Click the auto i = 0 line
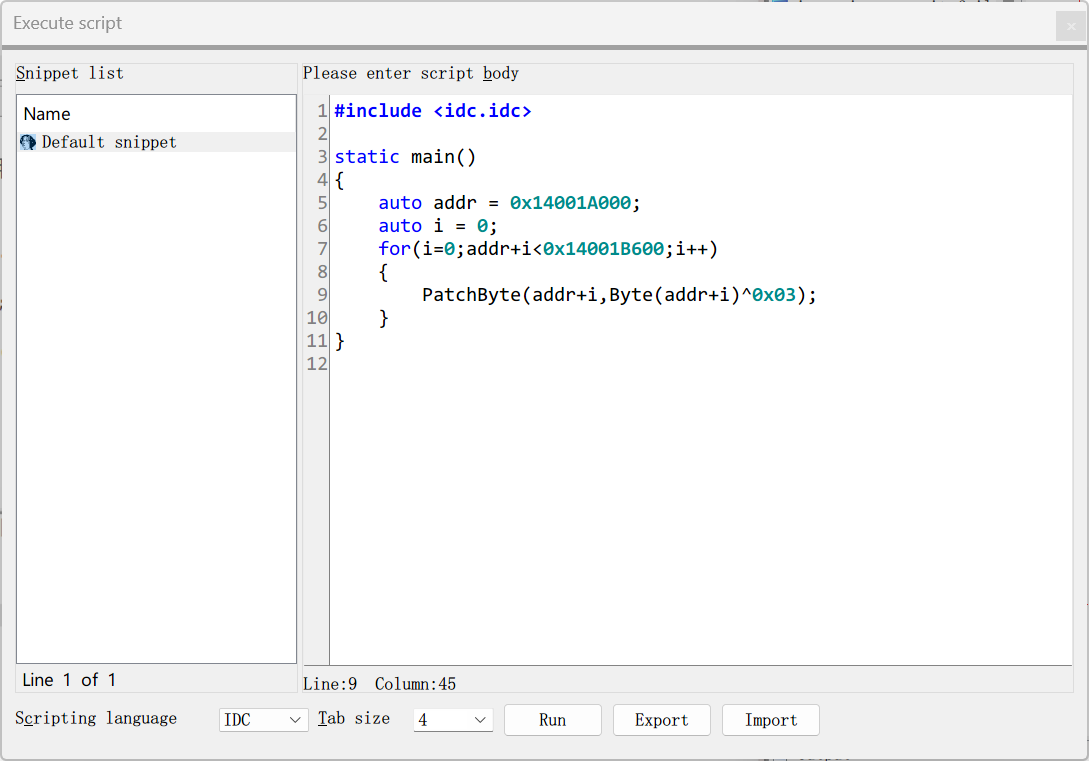This screenshot has width=1089, height=761. coord(438,226)
